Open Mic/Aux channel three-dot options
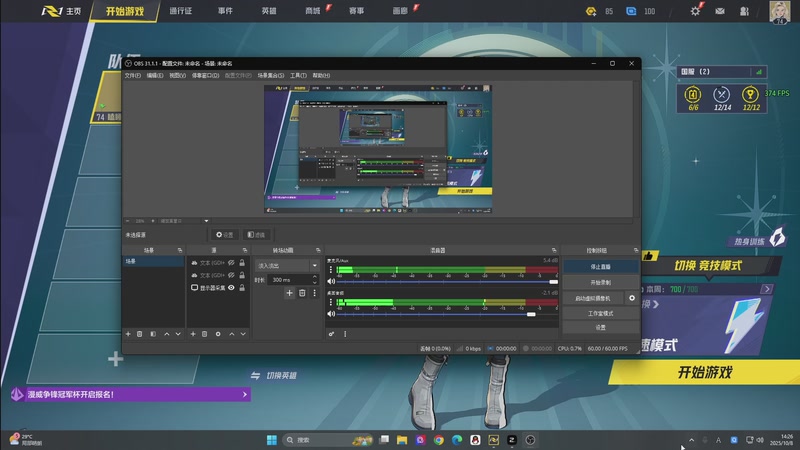The image size is (800, 450). click(x=331, y=269)
